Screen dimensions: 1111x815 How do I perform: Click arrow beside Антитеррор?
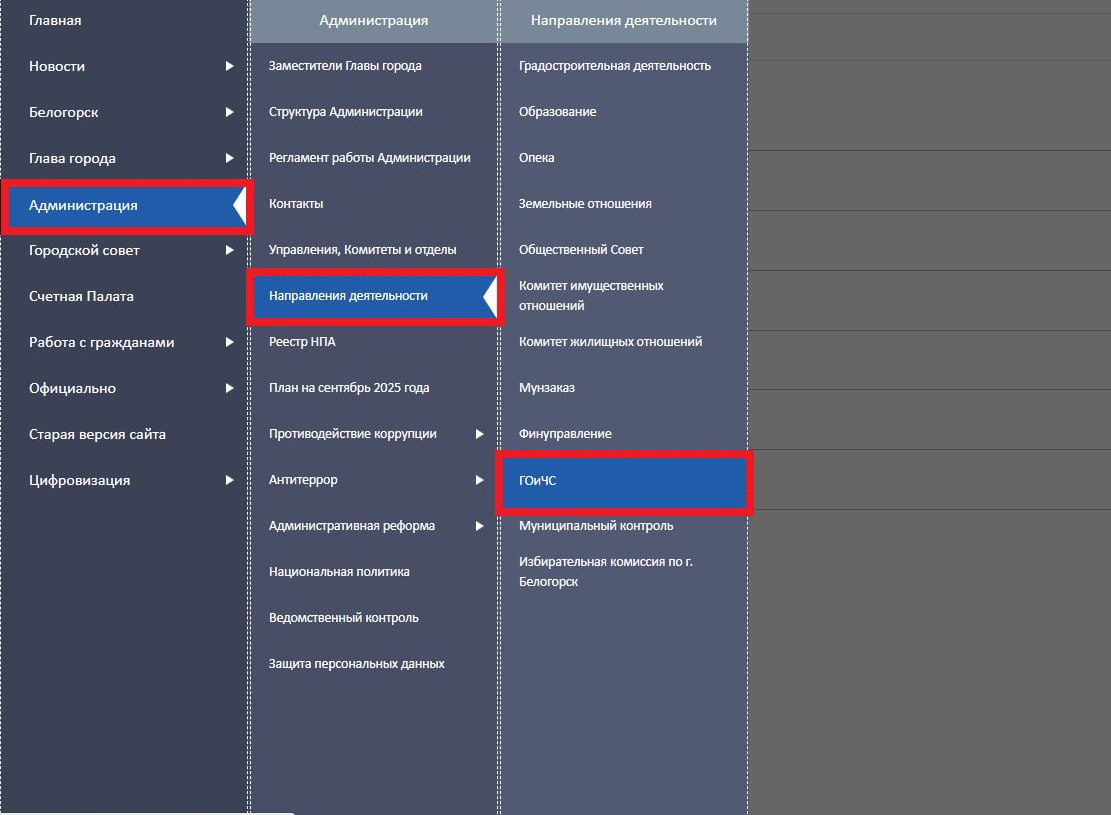479,480
